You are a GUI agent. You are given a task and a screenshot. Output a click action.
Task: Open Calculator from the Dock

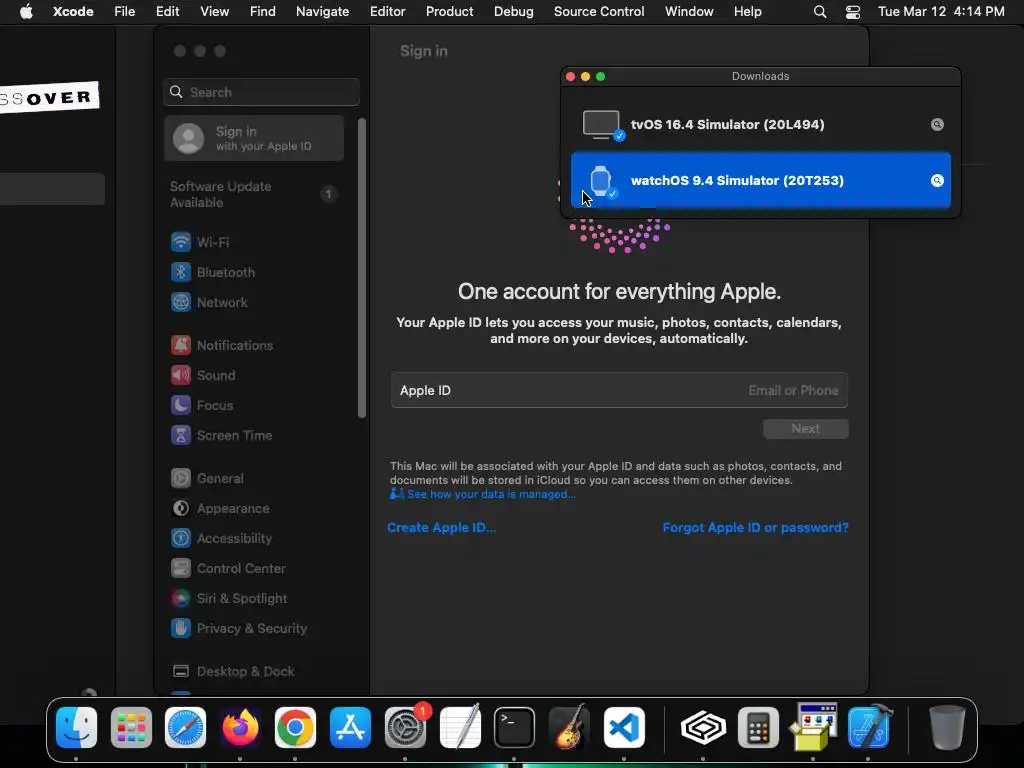point(758,728)
